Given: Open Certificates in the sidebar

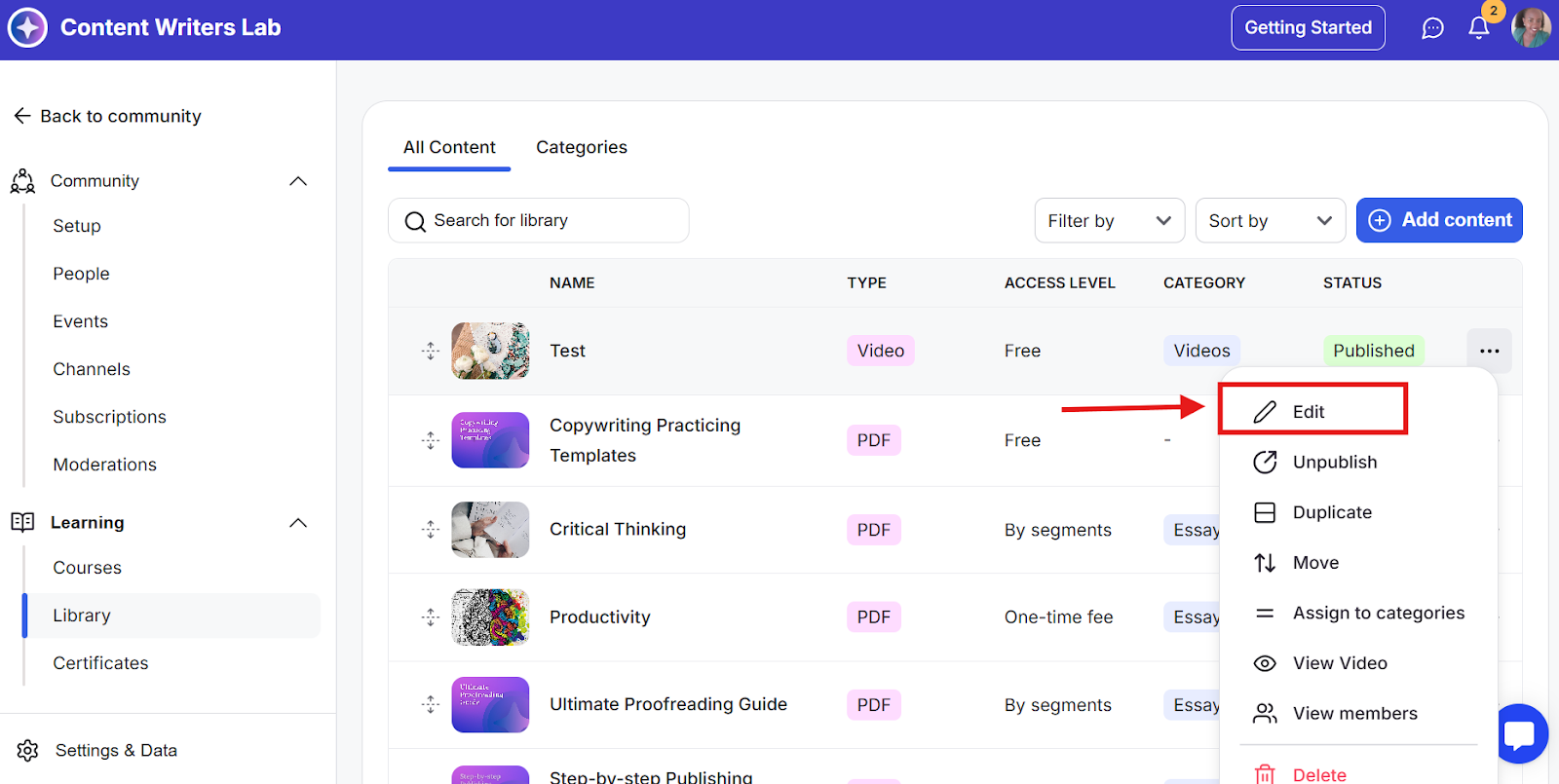Looking at the screenshot, I should point(100,663).
